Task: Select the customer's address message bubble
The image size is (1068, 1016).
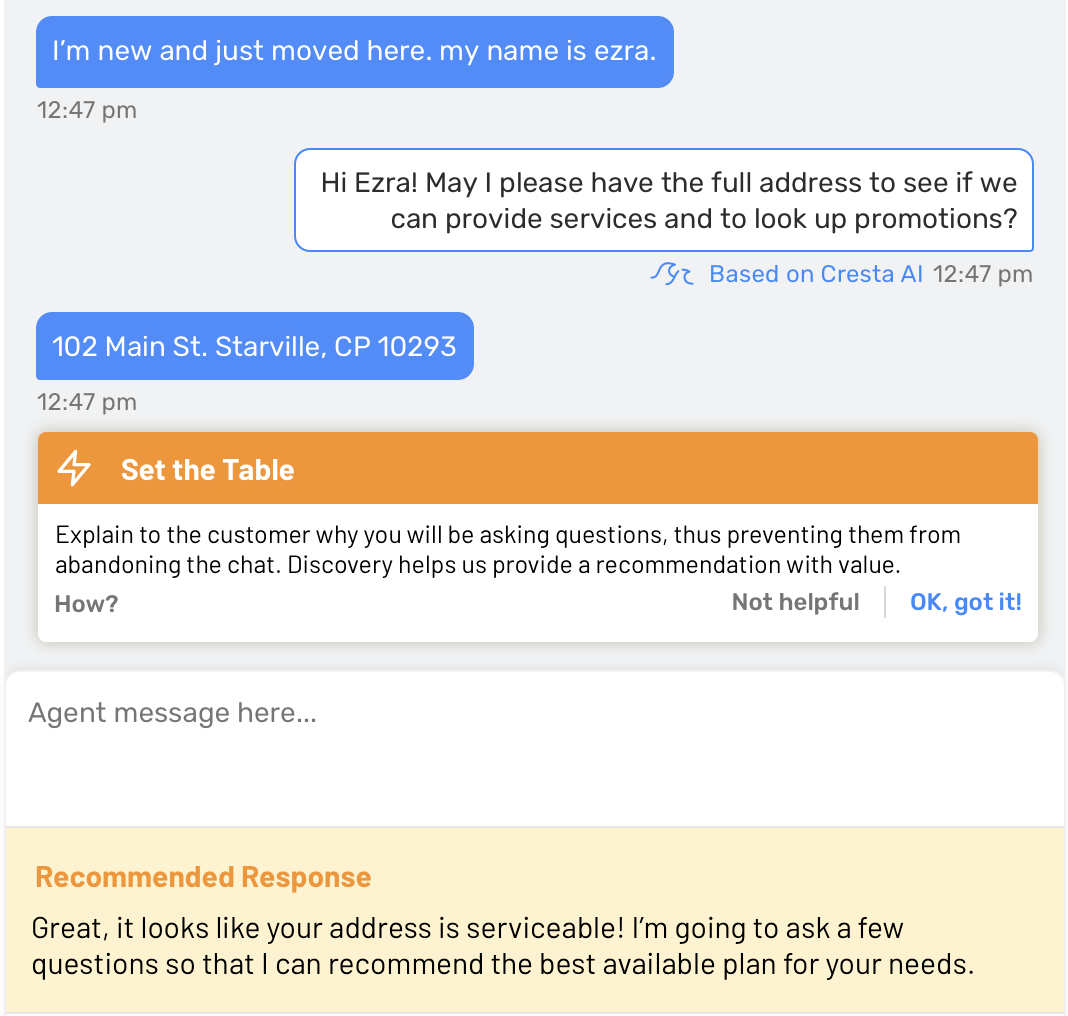Action: (x=255, y=346)
